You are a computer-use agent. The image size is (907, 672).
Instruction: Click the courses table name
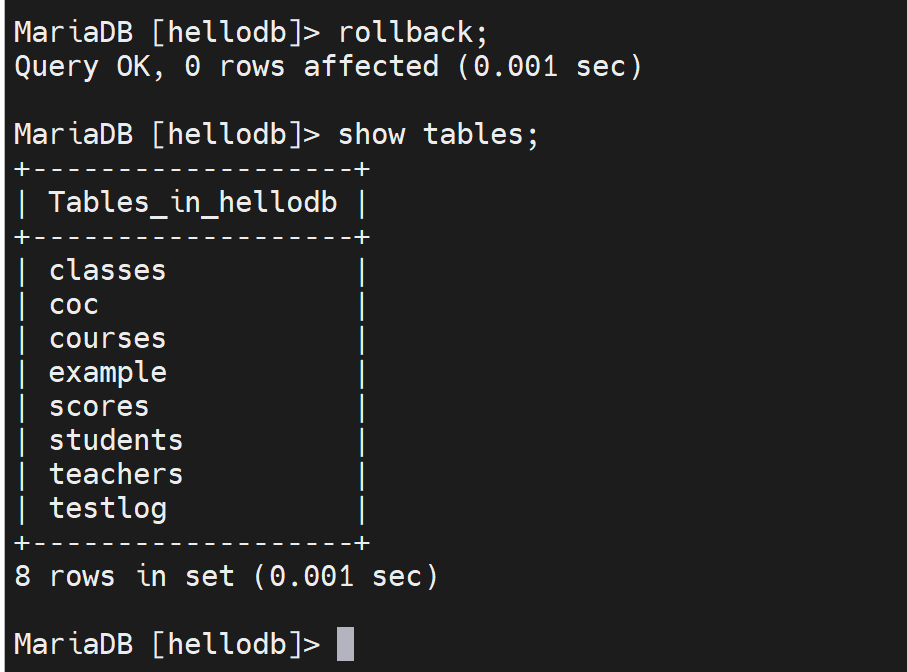pyautogui.click(x=107, y=338)
